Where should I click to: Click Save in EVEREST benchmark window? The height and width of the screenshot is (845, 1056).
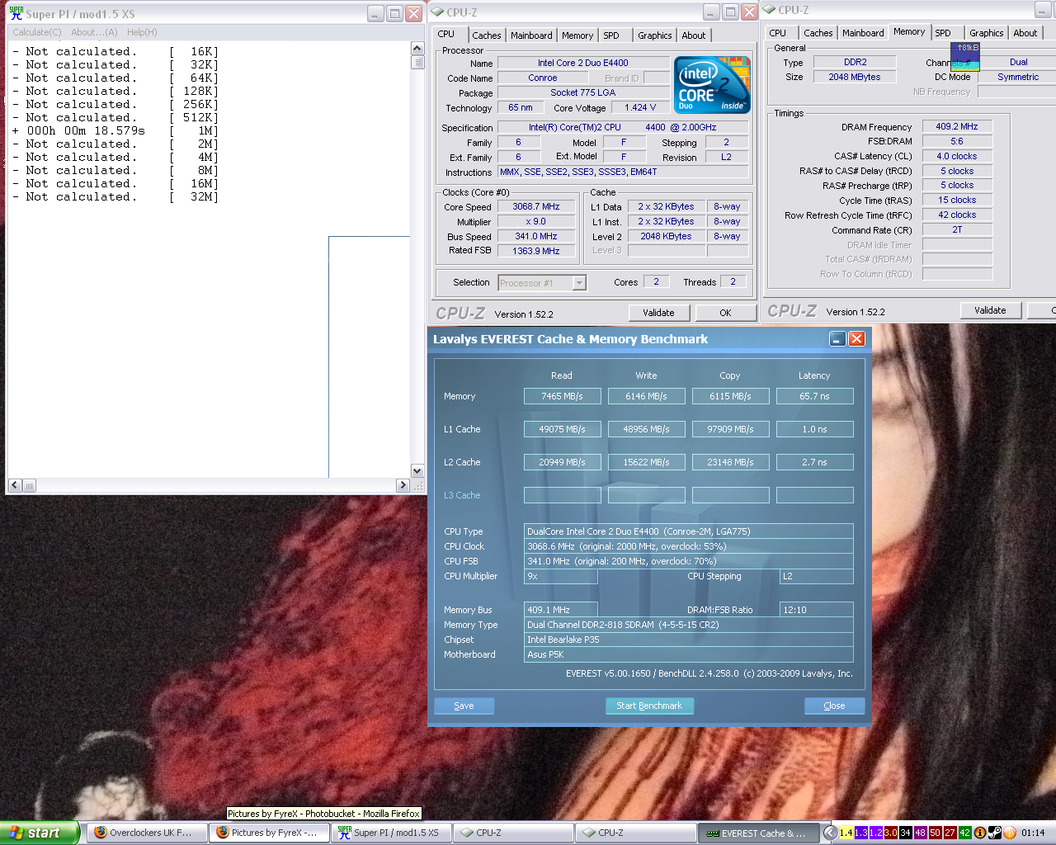pos(464,706)
